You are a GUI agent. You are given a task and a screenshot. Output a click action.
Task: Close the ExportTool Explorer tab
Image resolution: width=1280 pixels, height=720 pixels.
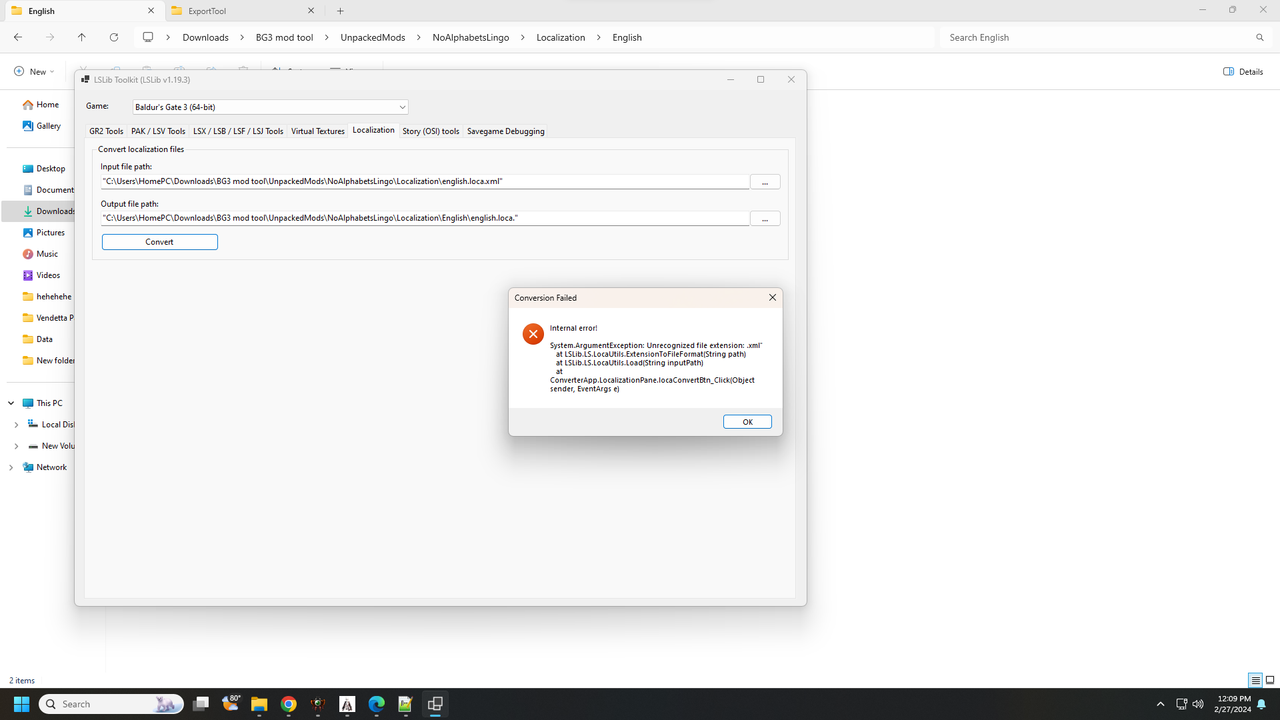[x=312, y=11]
